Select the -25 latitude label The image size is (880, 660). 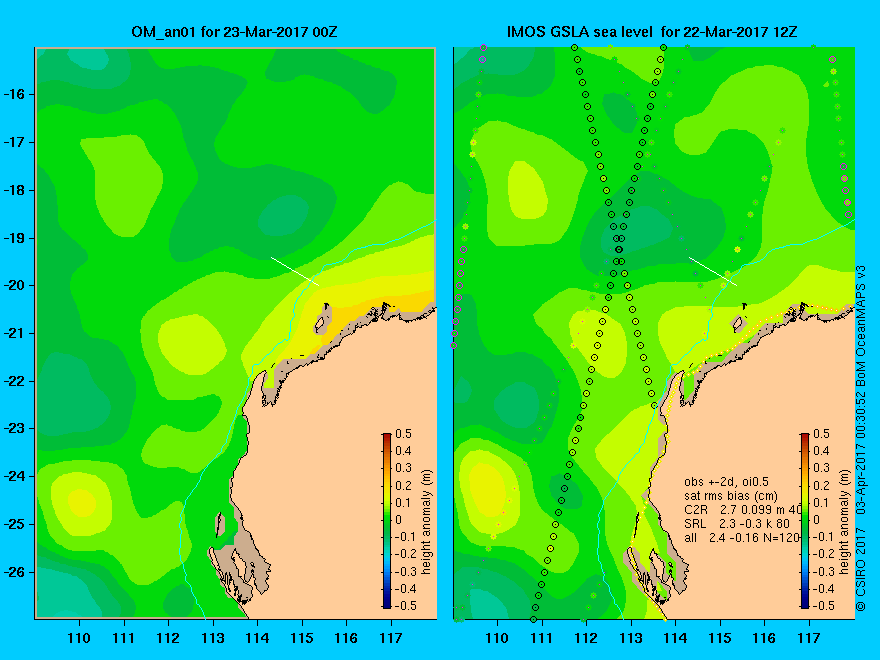13,524
